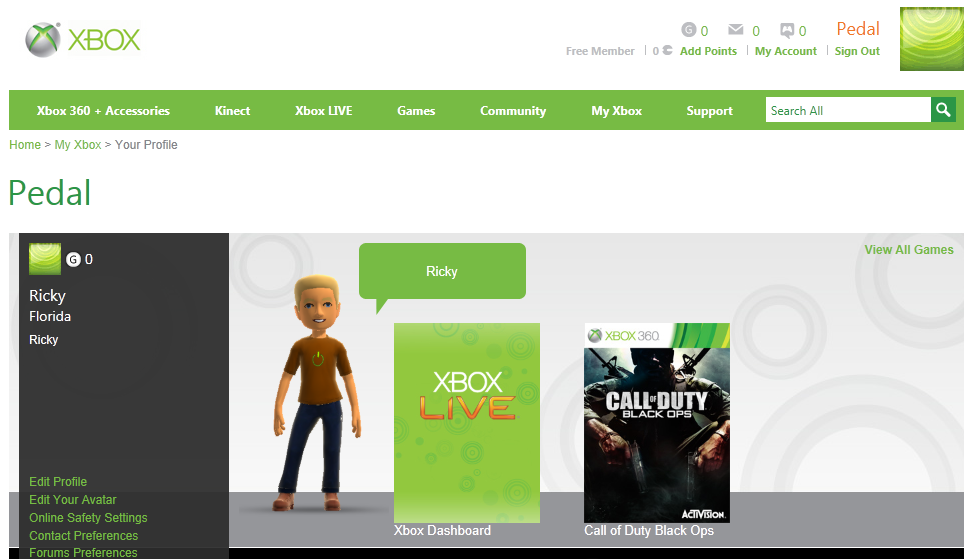974x559 pixels.
Task: Click the Florida location text
Action: click(x=50, y=316)
